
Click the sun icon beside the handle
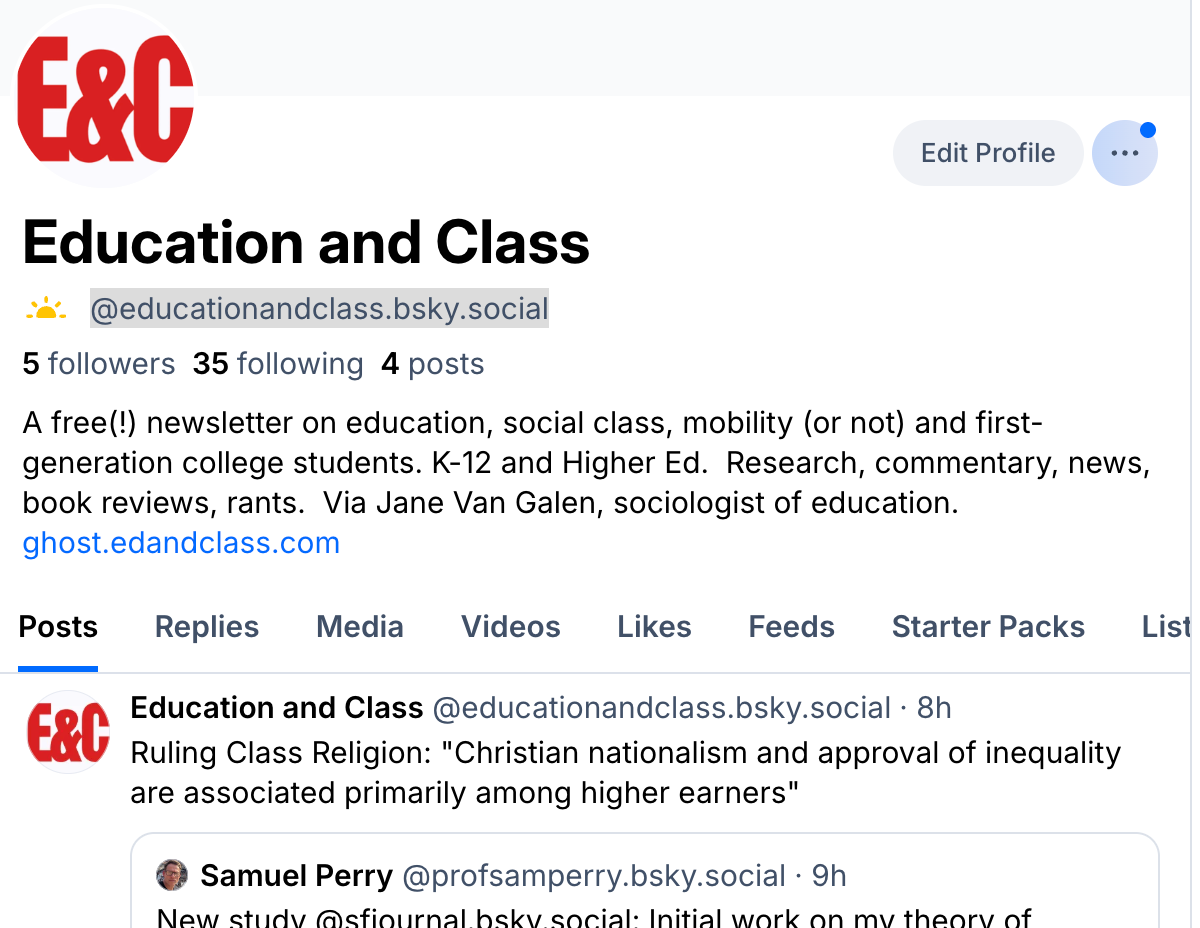point(45,310)
